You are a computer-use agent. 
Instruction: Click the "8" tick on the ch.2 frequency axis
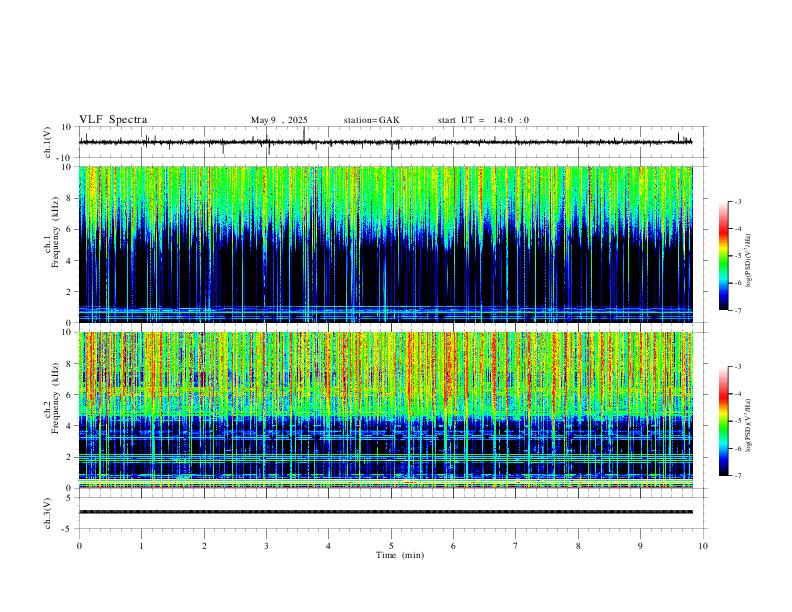coord(70,364)
